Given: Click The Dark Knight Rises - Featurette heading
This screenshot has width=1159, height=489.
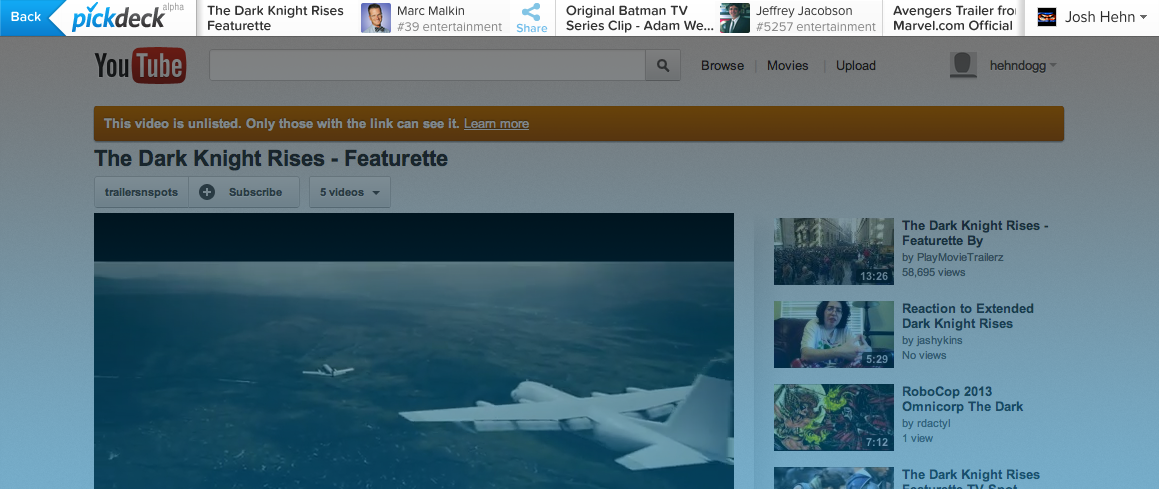Looking at the screenshot, I should tap(271, 159).
